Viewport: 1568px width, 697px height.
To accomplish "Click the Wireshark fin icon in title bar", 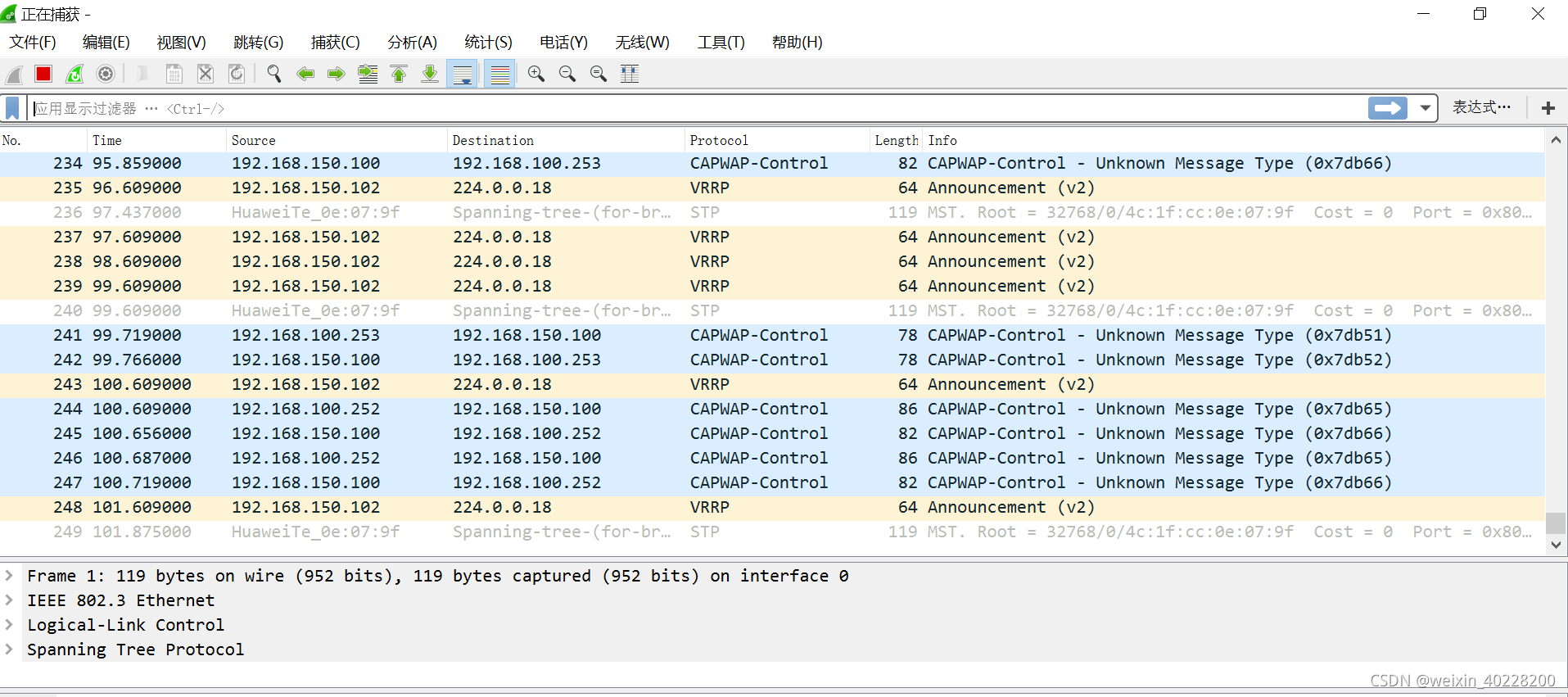I will [x=9, y=14].
